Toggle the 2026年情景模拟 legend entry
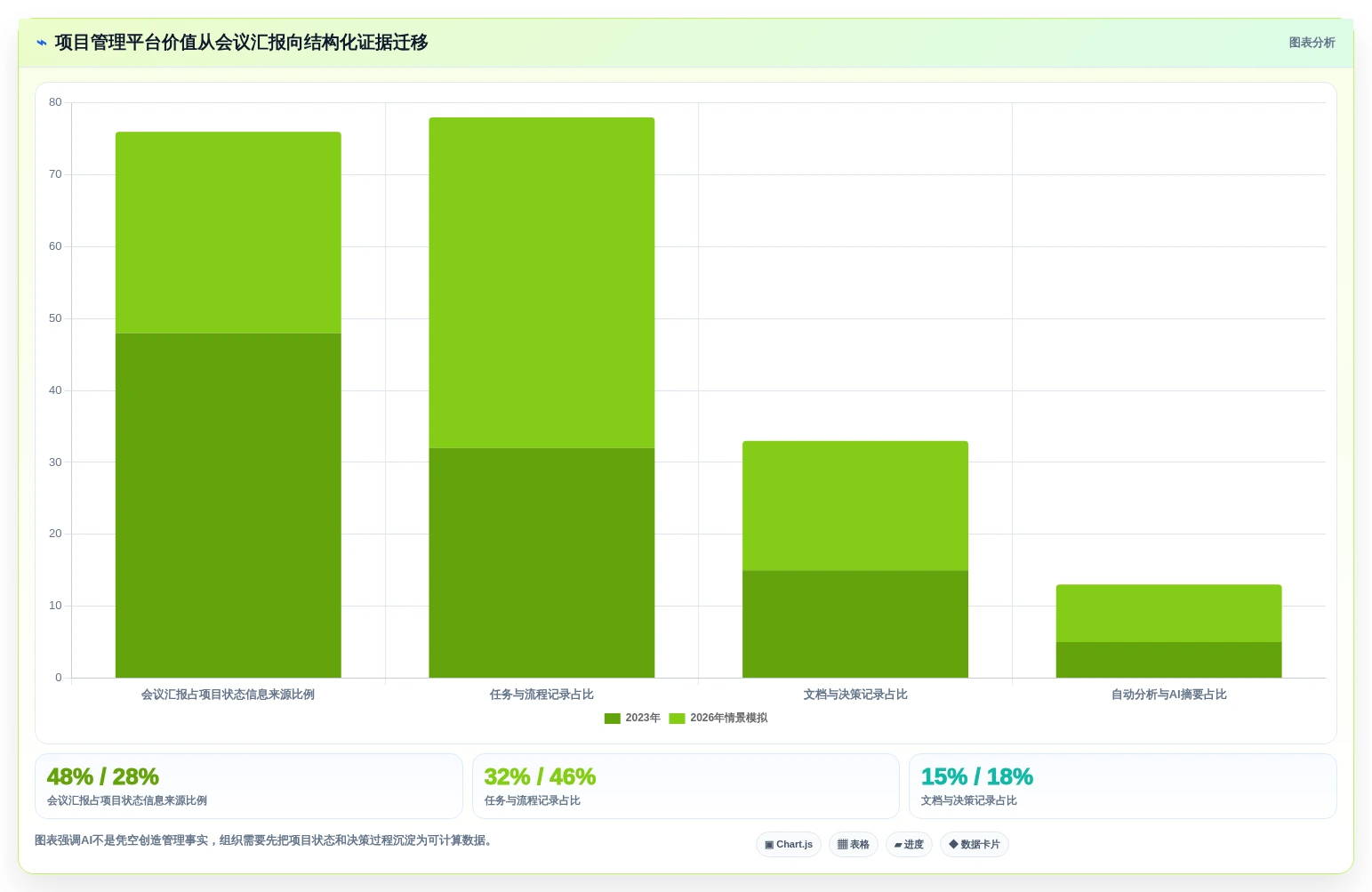Viewport: 1372px width, 892px height. click(718, 718)
